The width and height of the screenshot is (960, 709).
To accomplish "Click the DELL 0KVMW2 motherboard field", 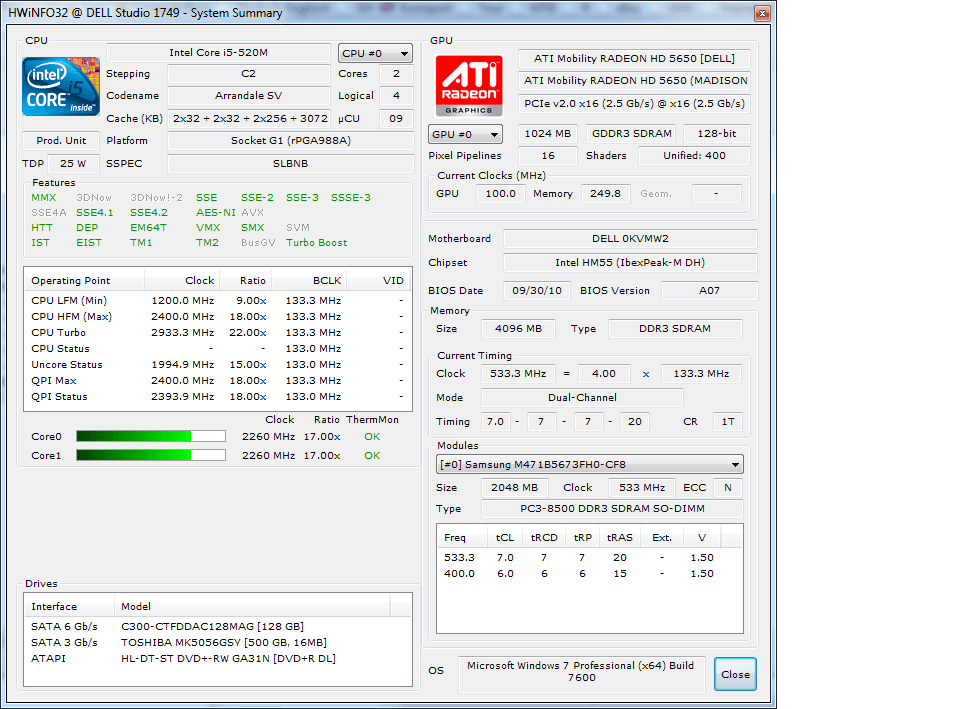I will click(x=630, y=238).
